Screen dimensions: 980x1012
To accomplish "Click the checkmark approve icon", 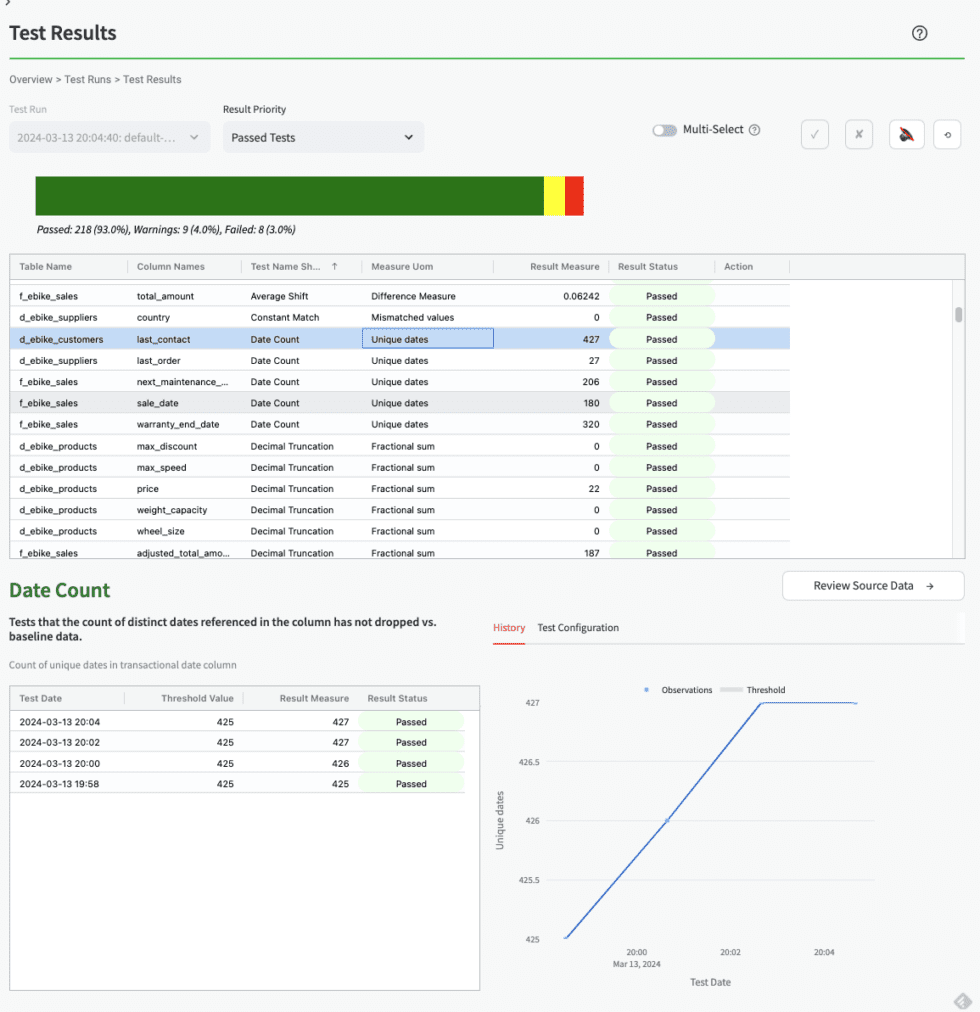I will click(815, 134).
